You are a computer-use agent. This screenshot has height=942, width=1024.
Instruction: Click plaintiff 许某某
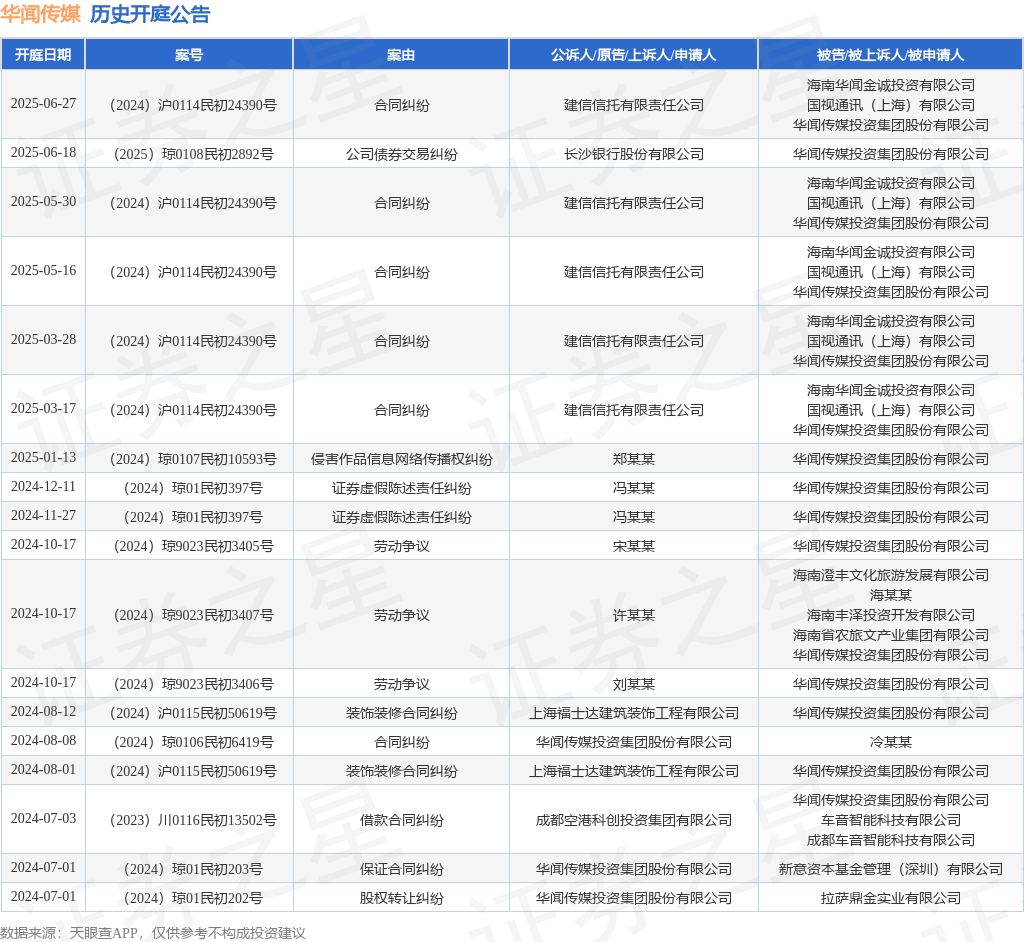pyautogui.click(x=633, y=615)
